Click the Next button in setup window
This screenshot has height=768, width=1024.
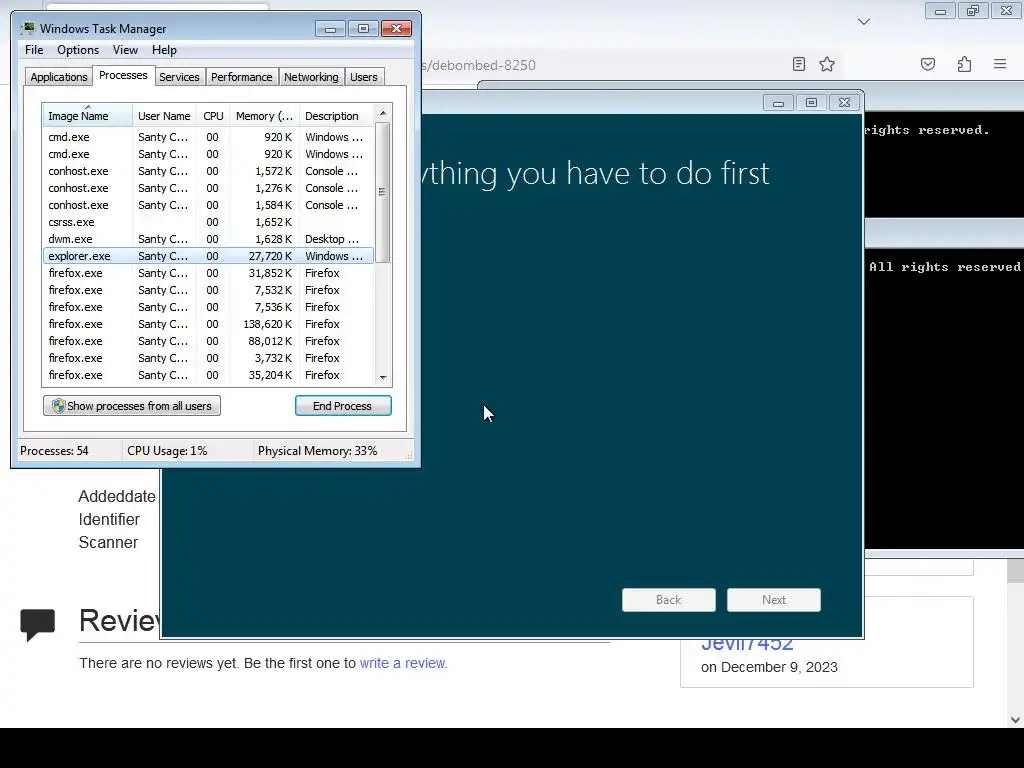point(773,600)
